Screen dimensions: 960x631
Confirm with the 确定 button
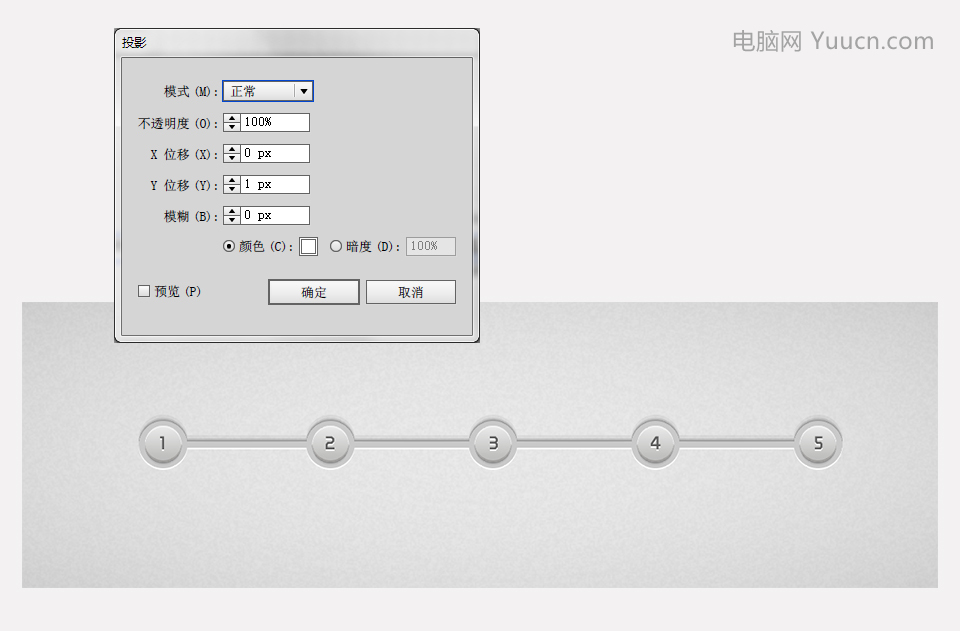pyautogui.click(x=313, y=292)
